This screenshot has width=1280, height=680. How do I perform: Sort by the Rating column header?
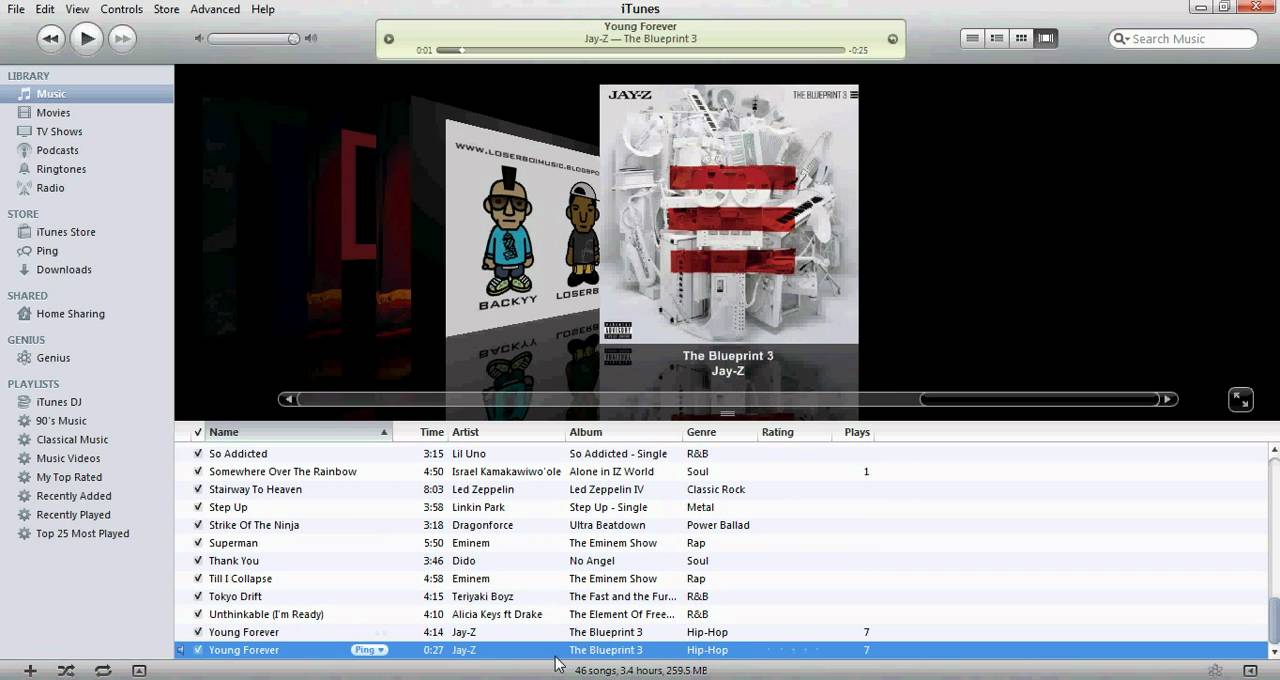tap(795, 432)
